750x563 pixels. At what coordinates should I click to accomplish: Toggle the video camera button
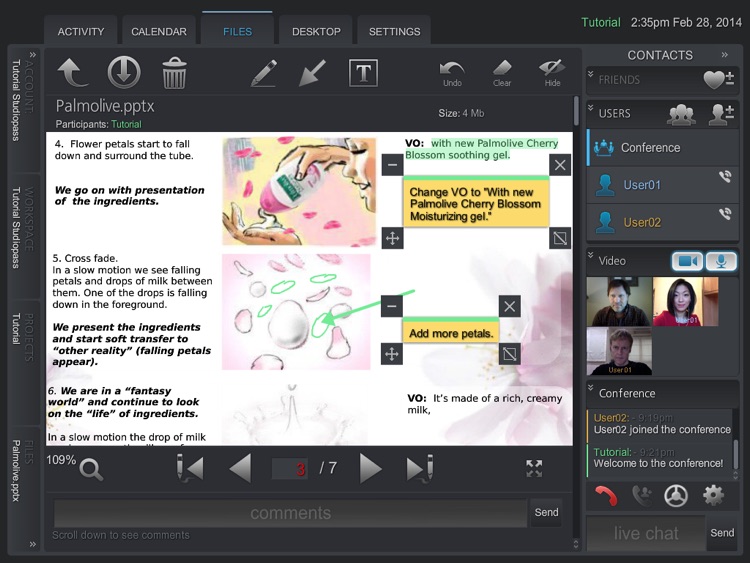tap(687, 261)
